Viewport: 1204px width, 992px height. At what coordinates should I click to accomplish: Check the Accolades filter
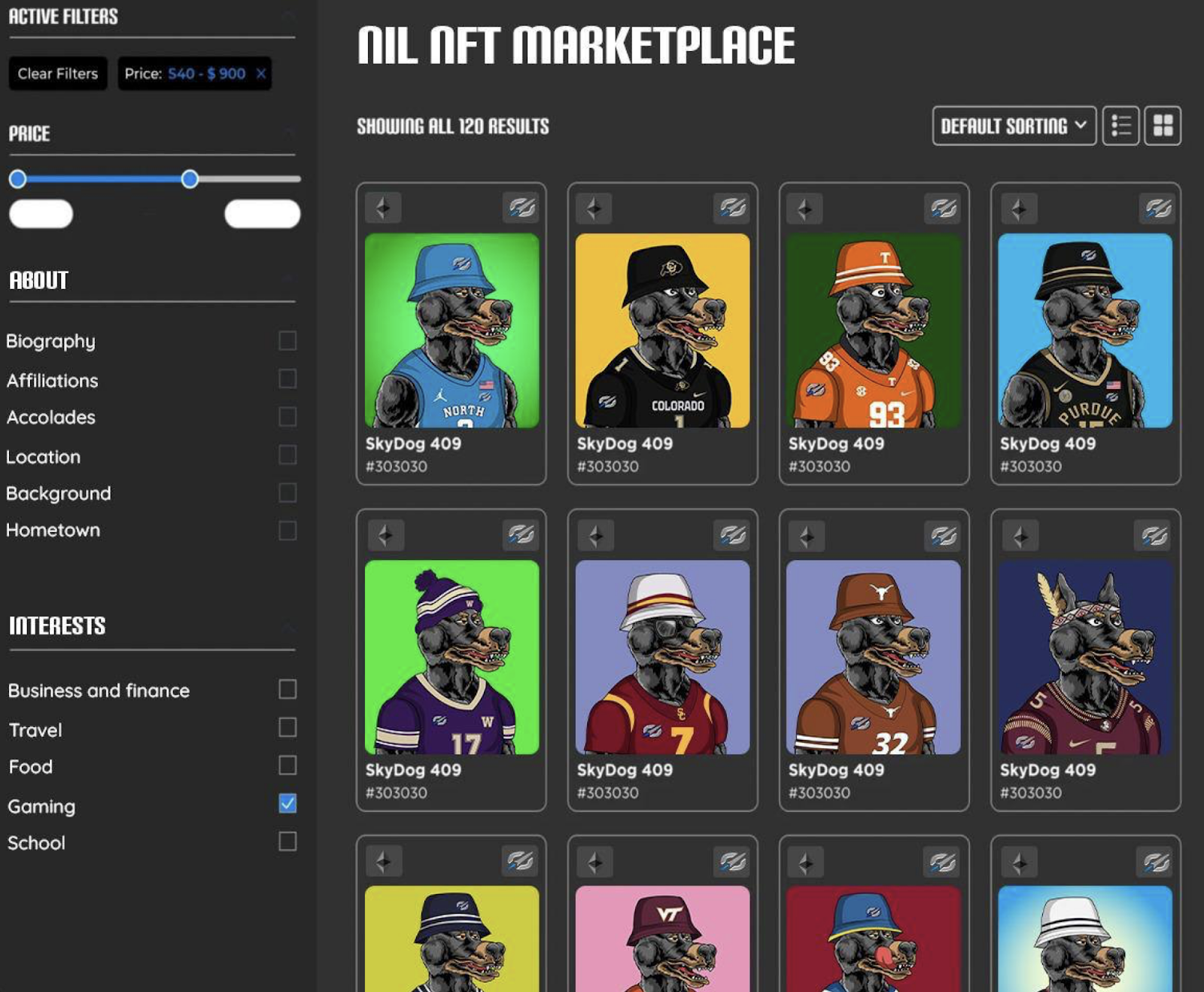tap(287, 416)
